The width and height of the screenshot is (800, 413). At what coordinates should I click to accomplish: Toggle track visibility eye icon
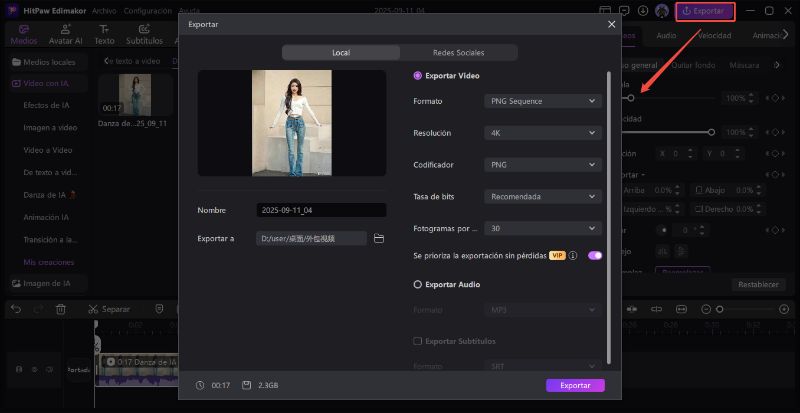point(34,369)
